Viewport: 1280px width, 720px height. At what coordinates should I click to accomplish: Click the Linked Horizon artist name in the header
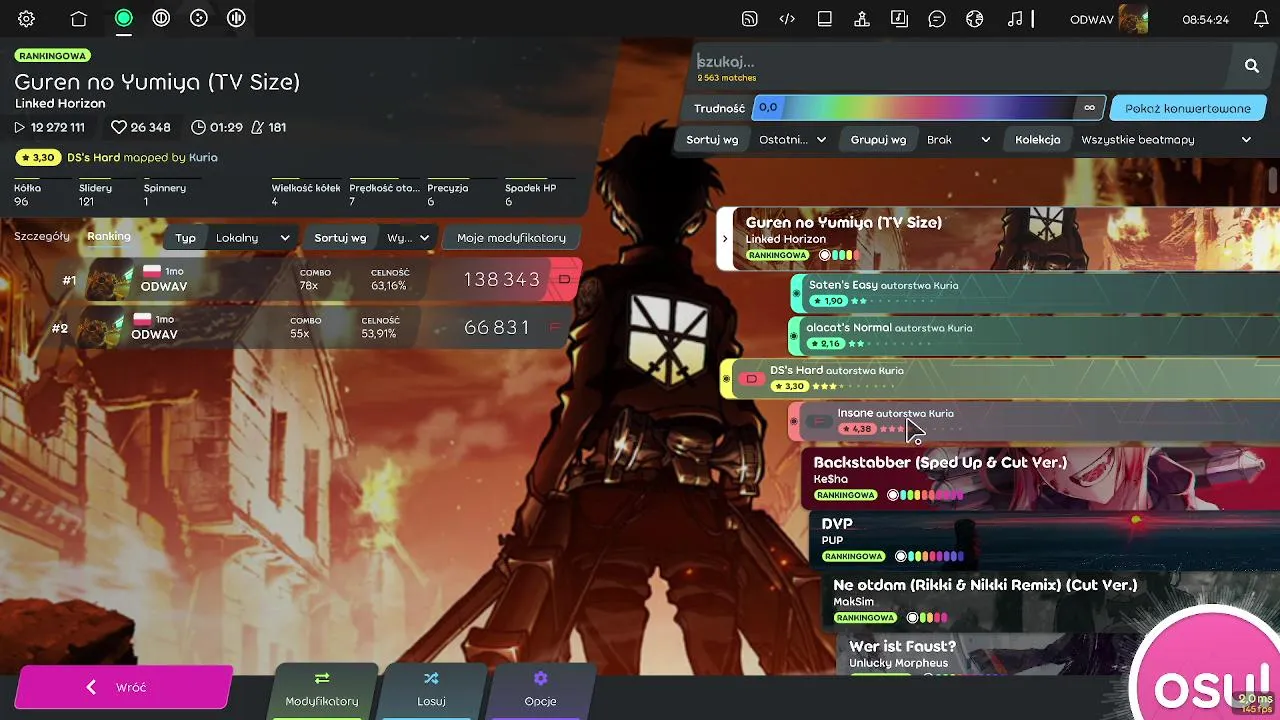(x=60, y=103)
